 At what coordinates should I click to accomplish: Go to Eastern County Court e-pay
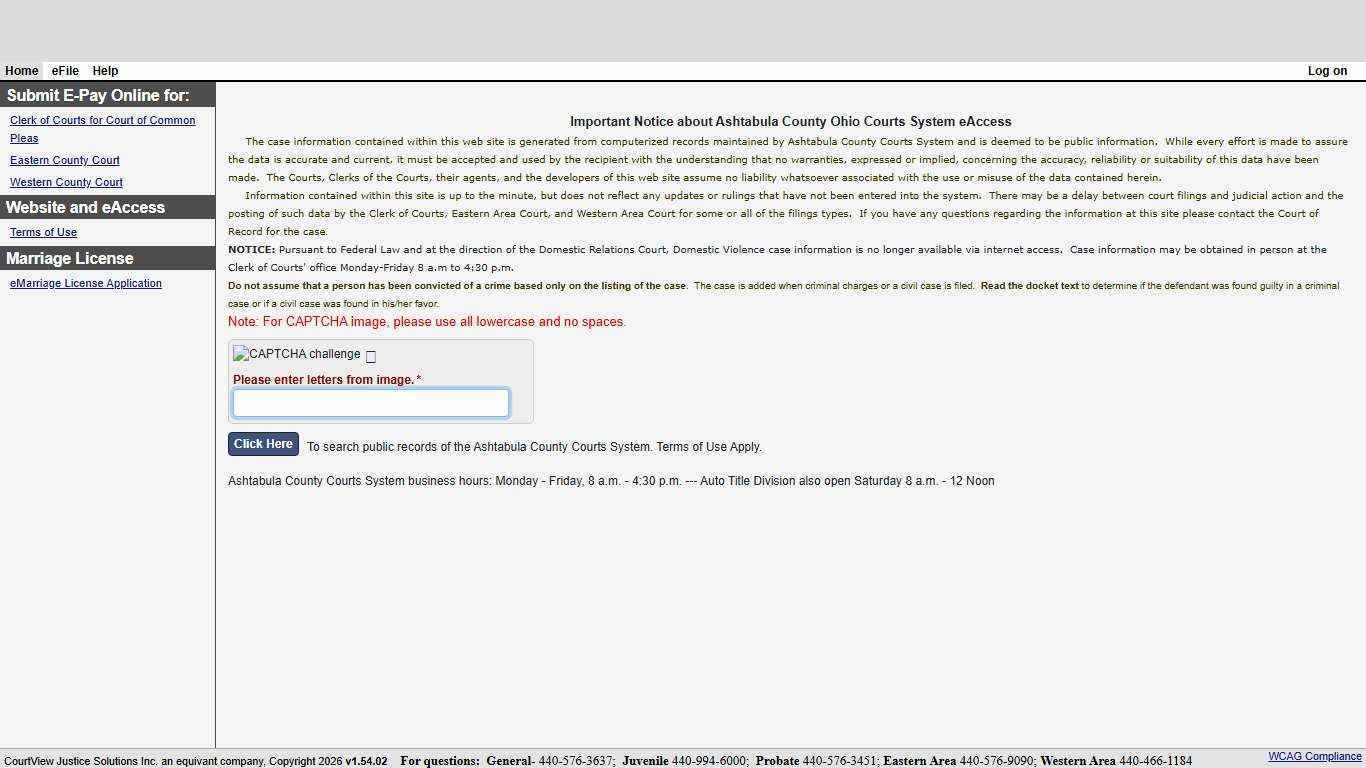[x=65, y=160]
